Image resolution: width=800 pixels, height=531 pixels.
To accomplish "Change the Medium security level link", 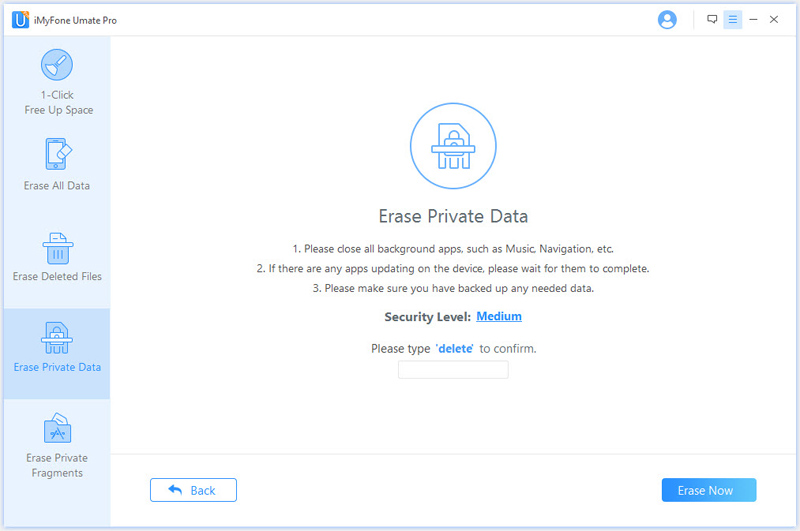I will 499,317.
